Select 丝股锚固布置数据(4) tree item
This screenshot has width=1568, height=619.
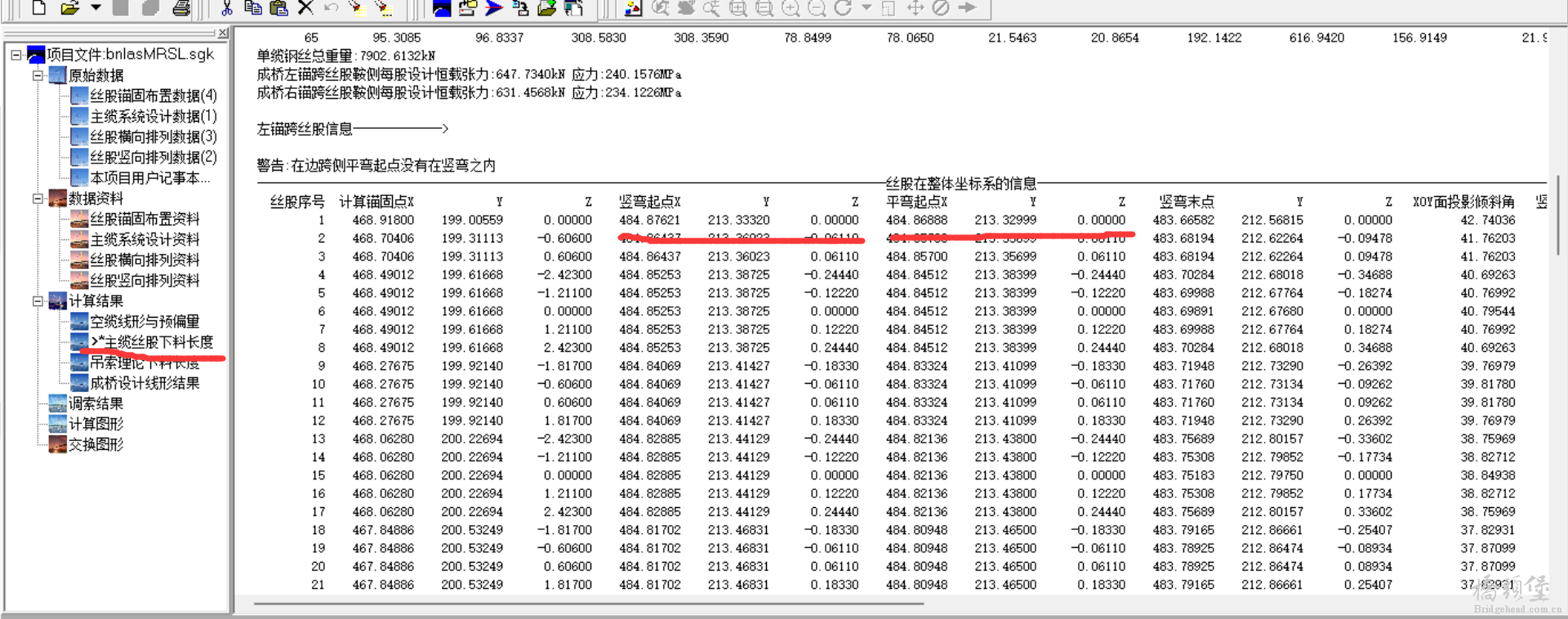coord(154,96)
